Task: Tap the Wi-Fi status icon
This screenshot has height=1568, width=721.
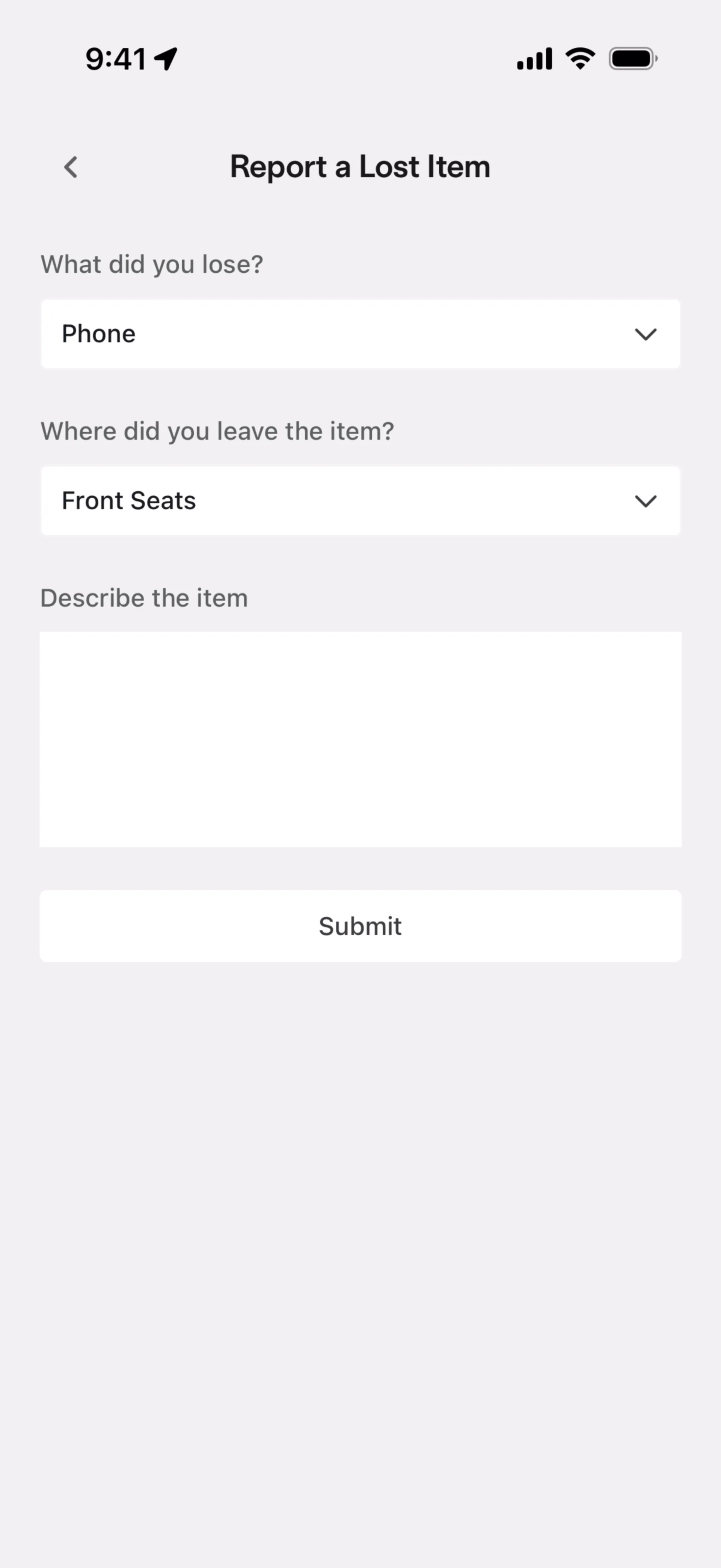Action: click(x=581, y=59)
